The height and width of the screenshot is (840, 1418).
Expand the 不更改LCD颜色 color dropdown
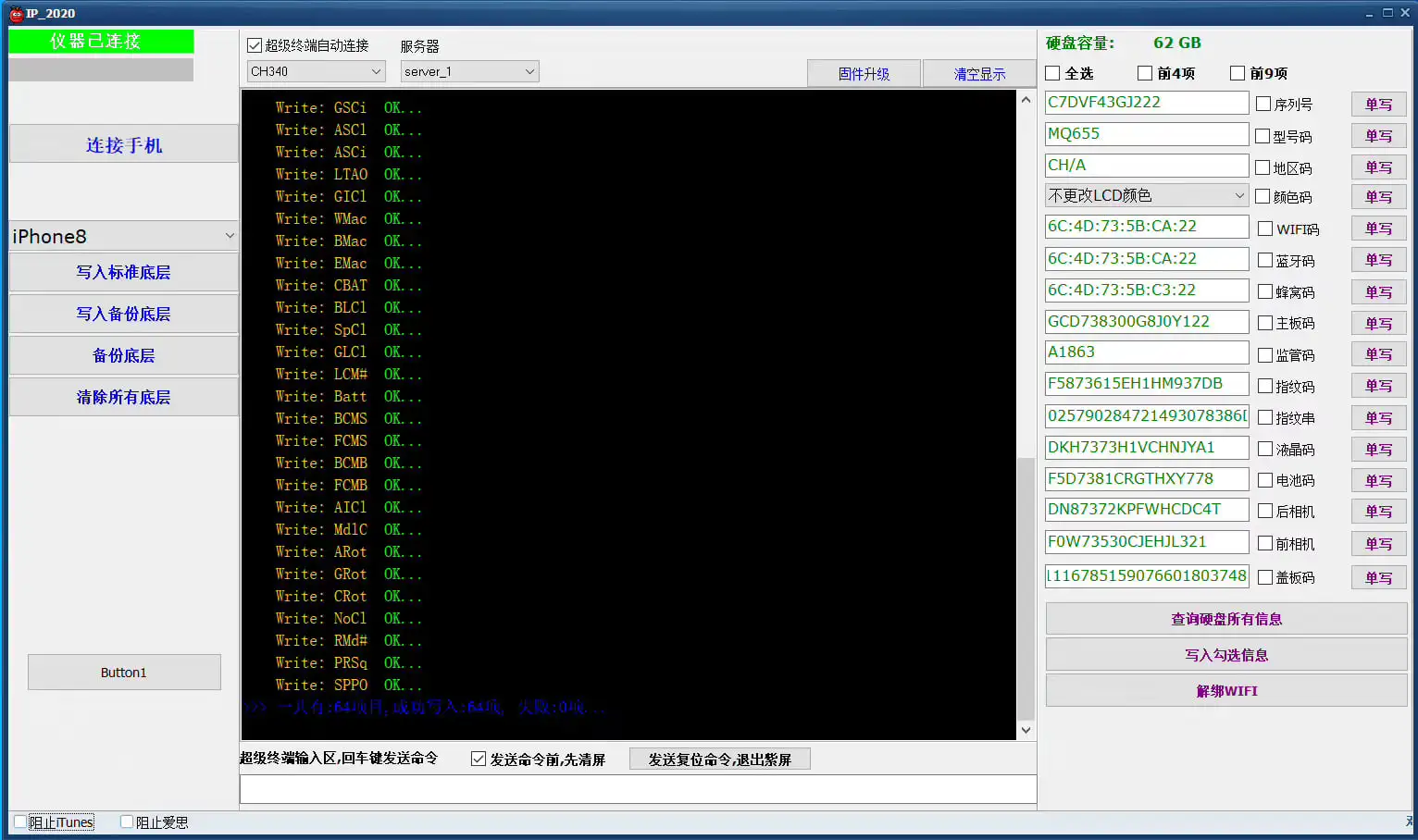pos(1147,195)
